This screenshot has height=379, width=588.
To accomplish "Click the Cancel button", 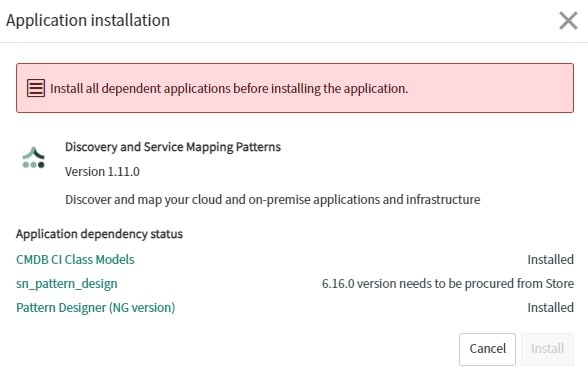I will tap(487, 349).
